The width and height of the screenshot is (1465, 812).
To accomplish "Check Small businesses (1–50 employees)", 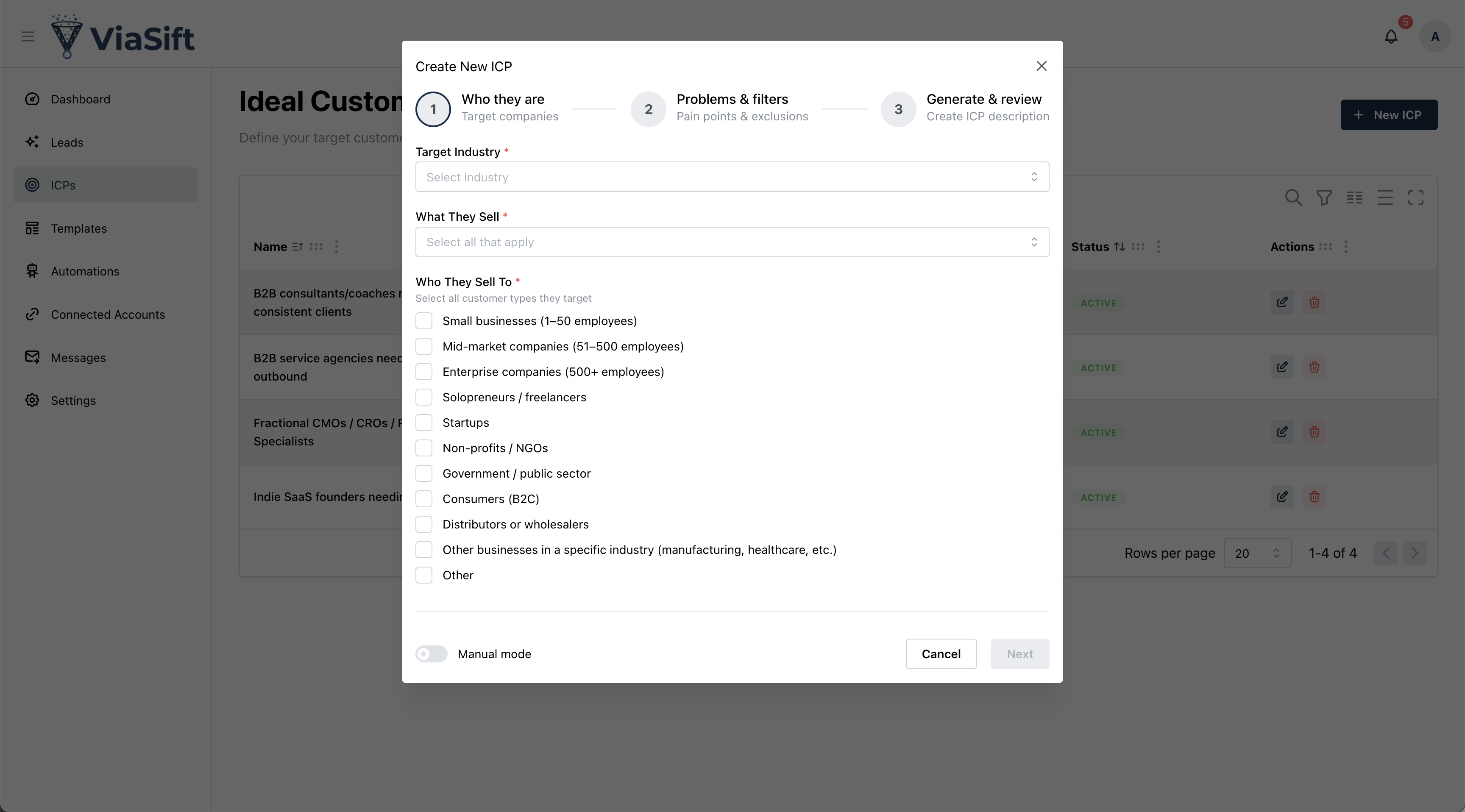I will (x=424, y=321).
